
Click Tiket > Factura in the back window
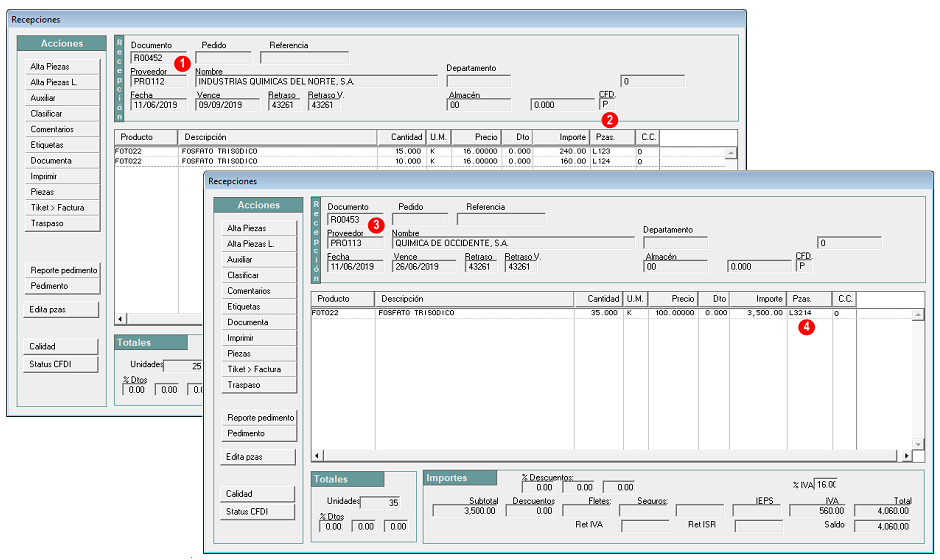pyautogui.click(x=62, y=207)
